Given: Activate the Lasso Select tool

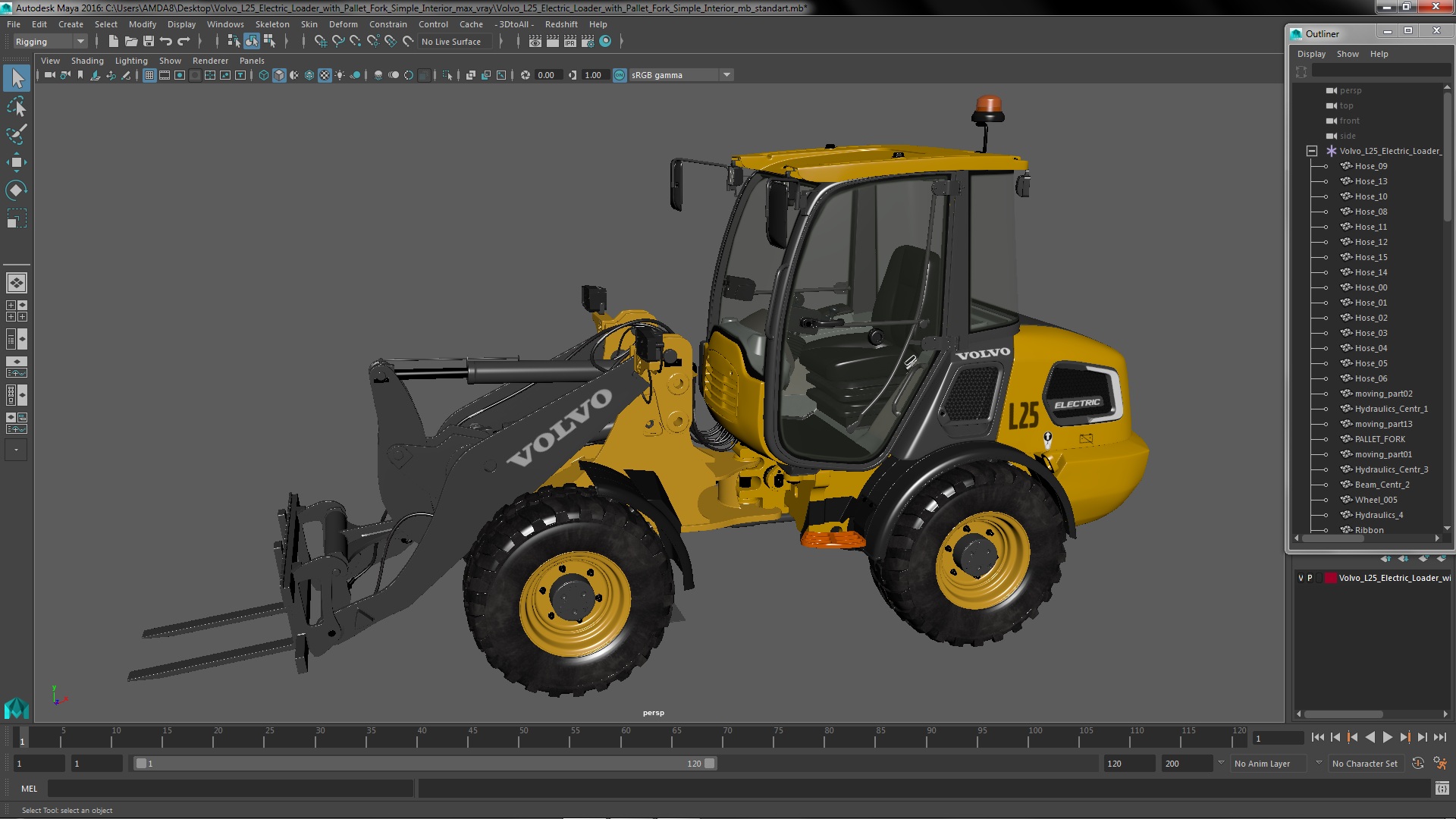Looking at the screenshot, I should click(17, 107).
